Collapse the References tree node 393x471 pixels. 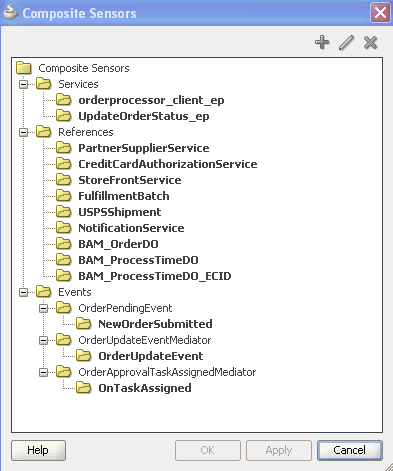[24, 132]
